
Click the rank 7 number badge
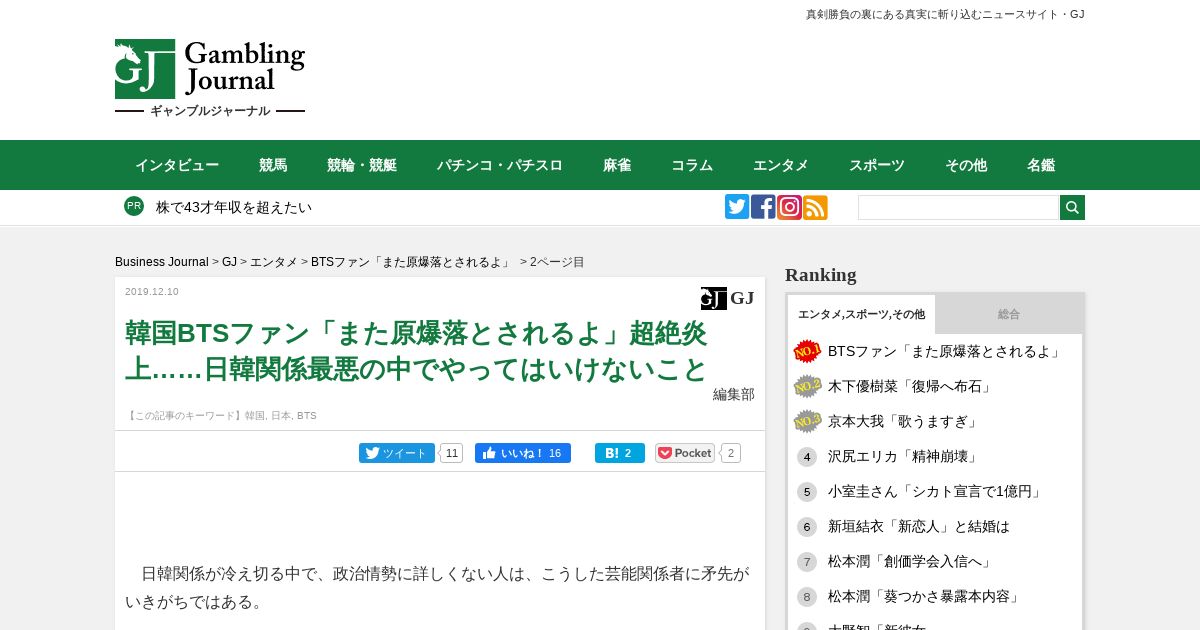coord(807,562)
